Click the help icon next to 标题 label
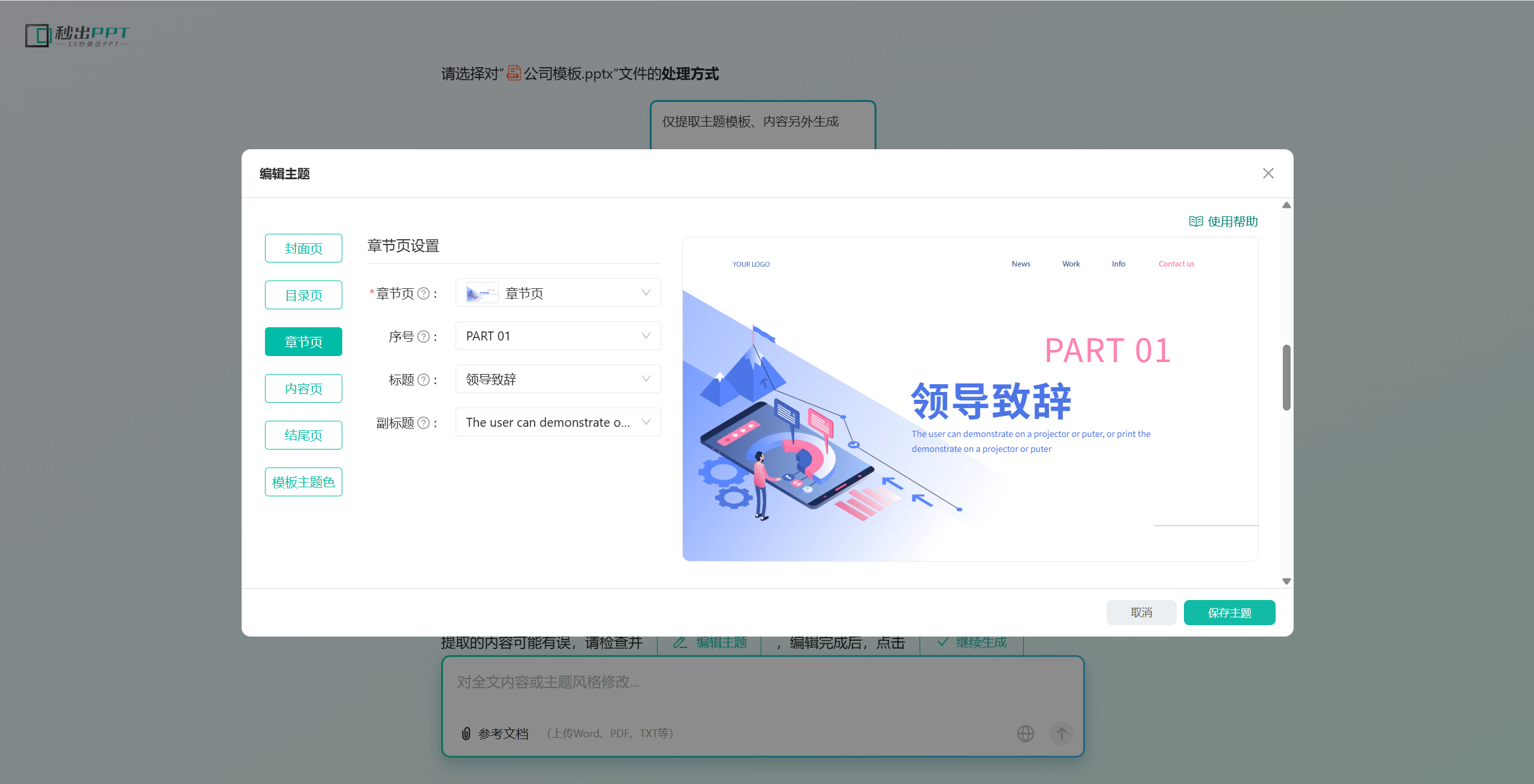The image size is (1534, 784). 423,380
